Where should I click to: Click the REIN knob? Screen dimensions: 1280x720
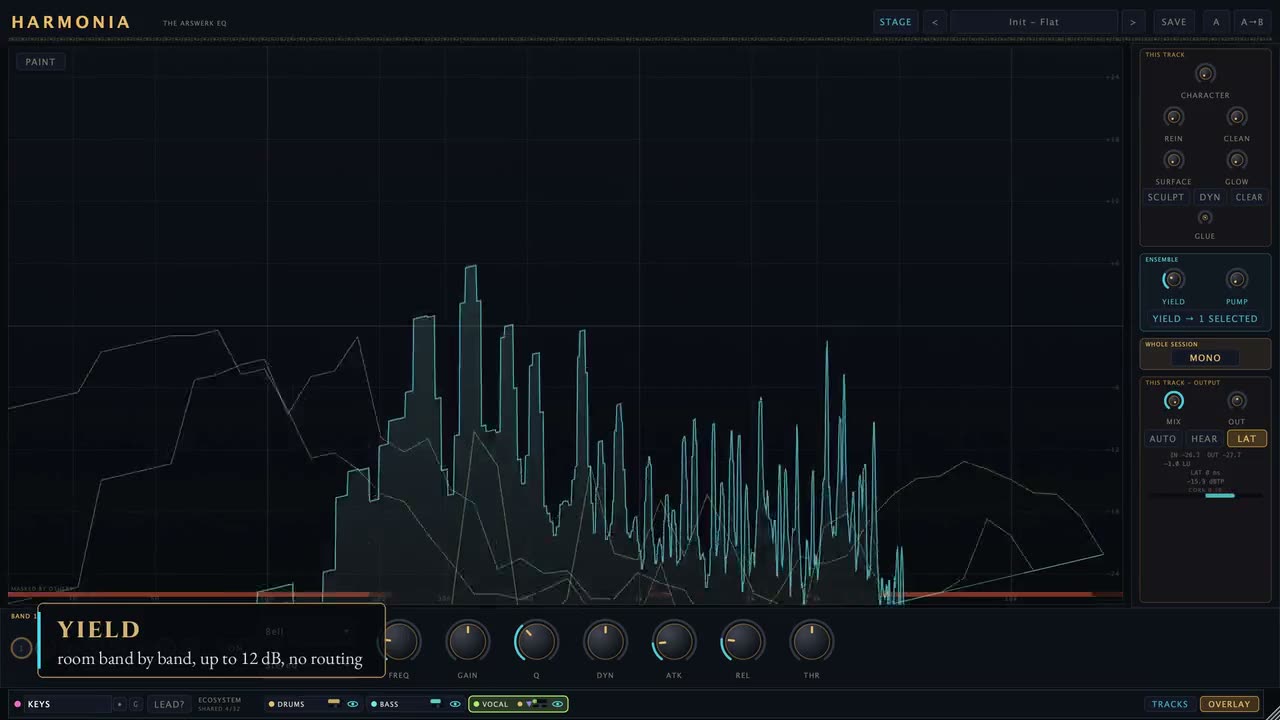[x=1173, y=117]
